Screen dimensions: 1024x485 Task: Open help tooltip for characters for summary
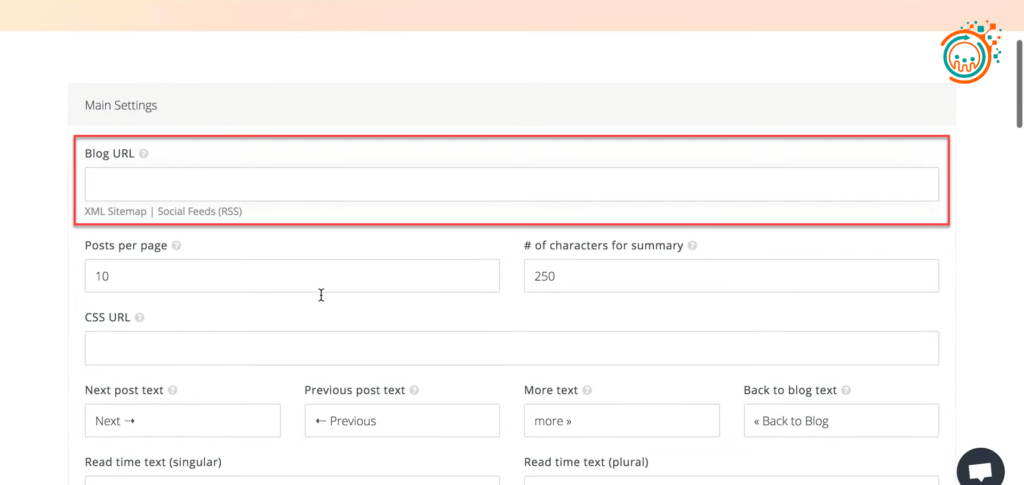(x=692, y=246)
